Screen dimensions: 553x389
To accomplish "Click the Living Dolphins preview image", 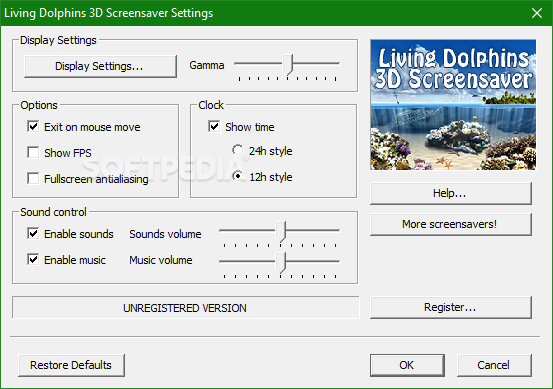I will point(453,105).
